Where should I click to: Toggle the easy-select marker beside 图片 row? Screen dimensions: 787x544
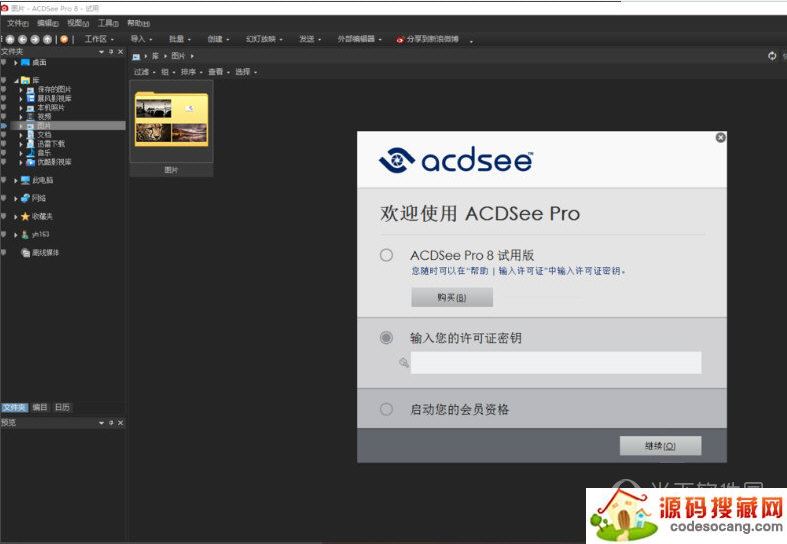[4, 125]
